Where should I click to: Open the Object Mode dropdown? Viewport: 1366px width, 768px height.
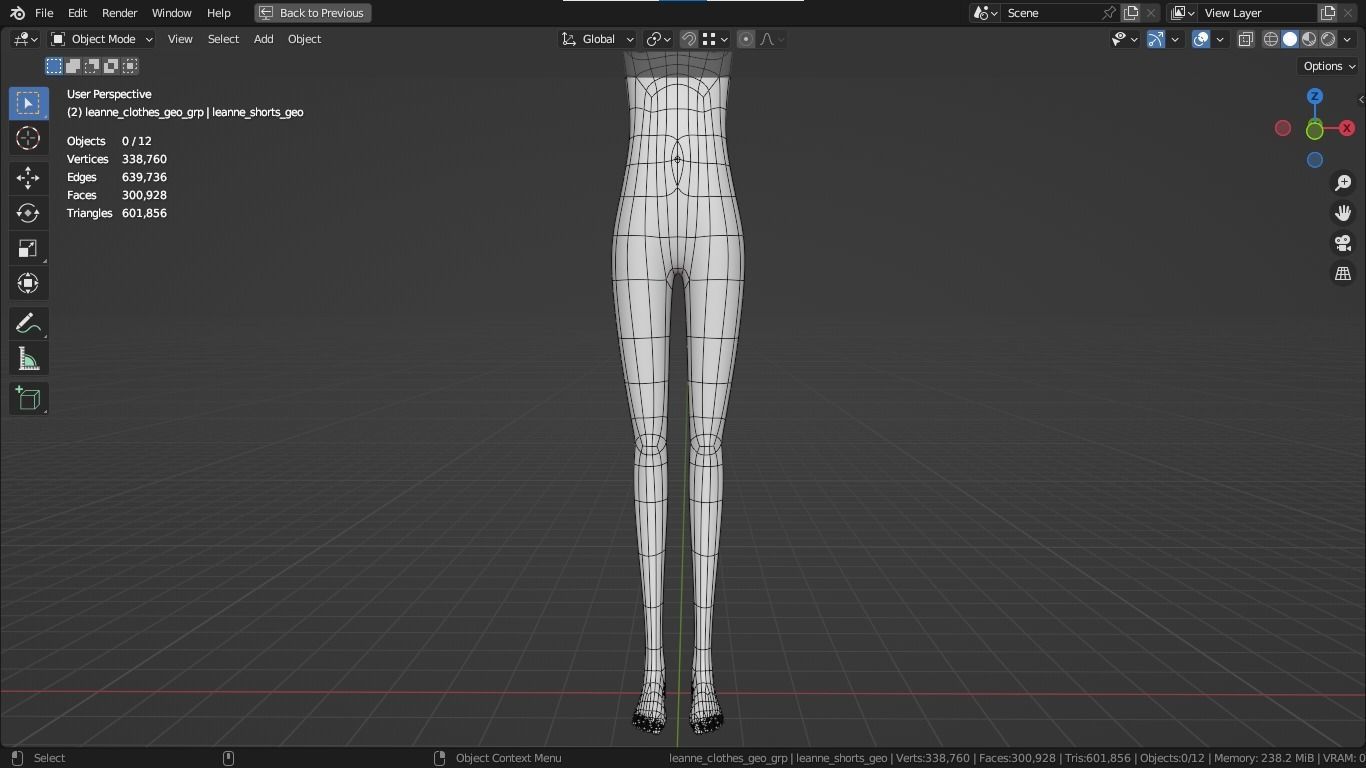(x=101, y=39)
